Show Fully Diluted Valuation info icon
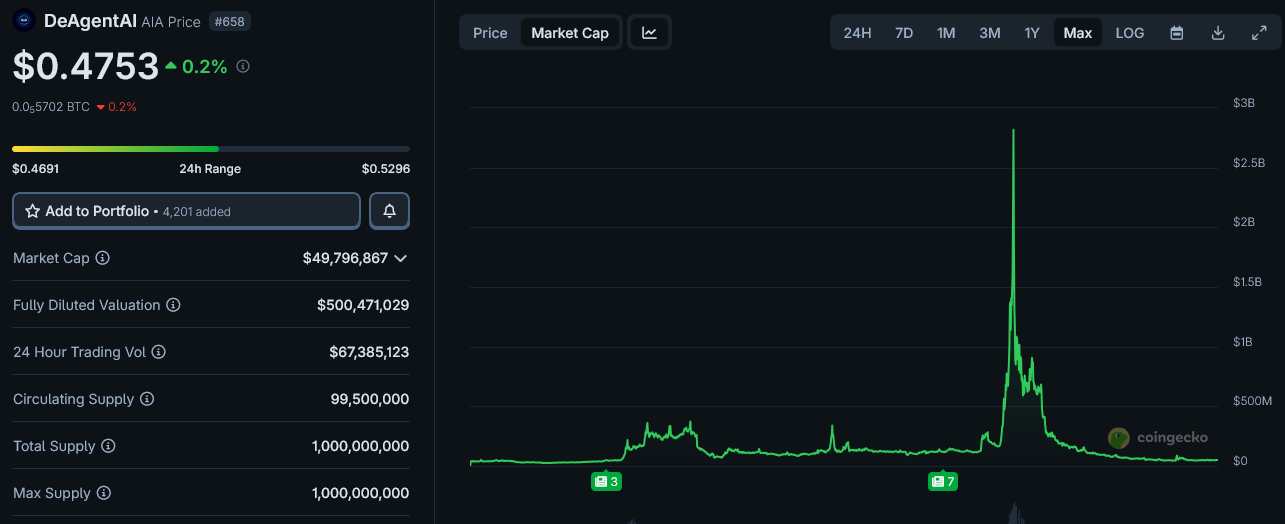 pyautogui.click(x=173, y=305)
